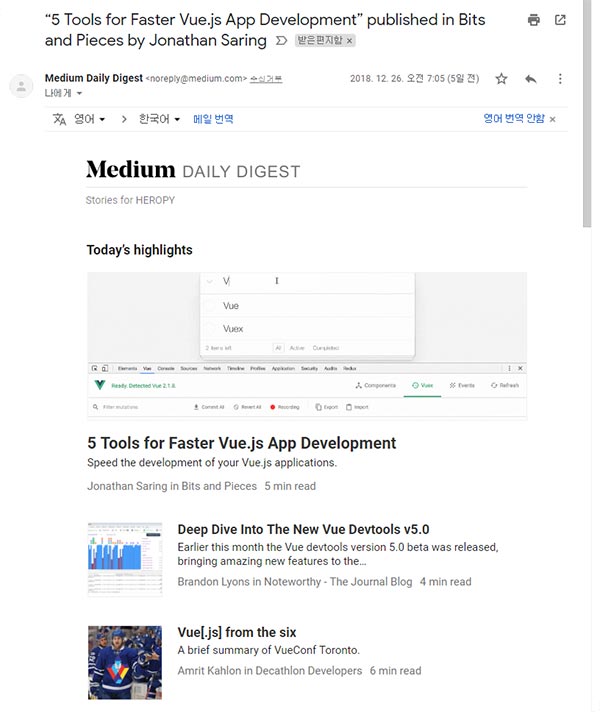
Task: Expand the recipient details arrow next to 나에게
Action: pos(79,94)
